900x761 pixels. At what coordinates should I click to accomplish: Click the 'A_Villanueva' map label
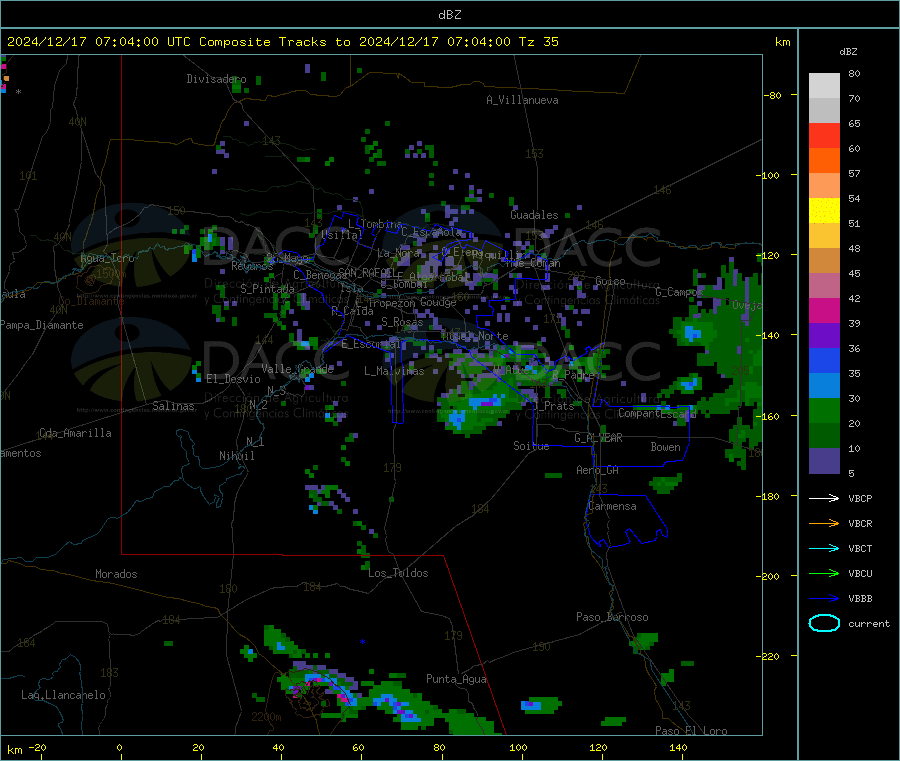coord(522,100)
